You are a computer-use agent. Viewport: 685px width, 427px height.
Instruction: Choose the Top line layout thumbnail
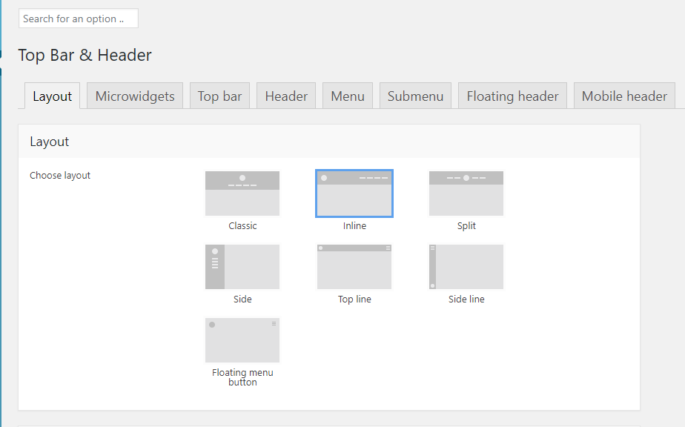(354, 267)
